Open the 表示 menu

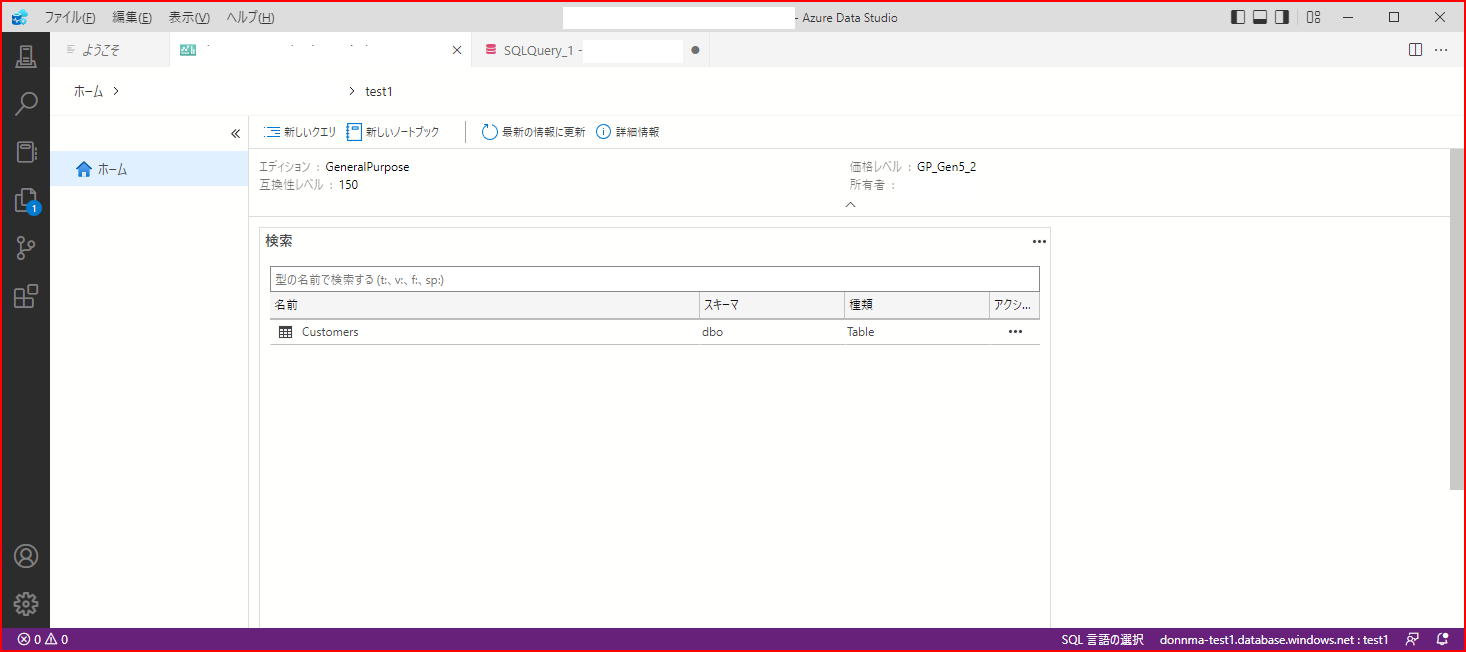pyautogui.click(x=189, y=17)
